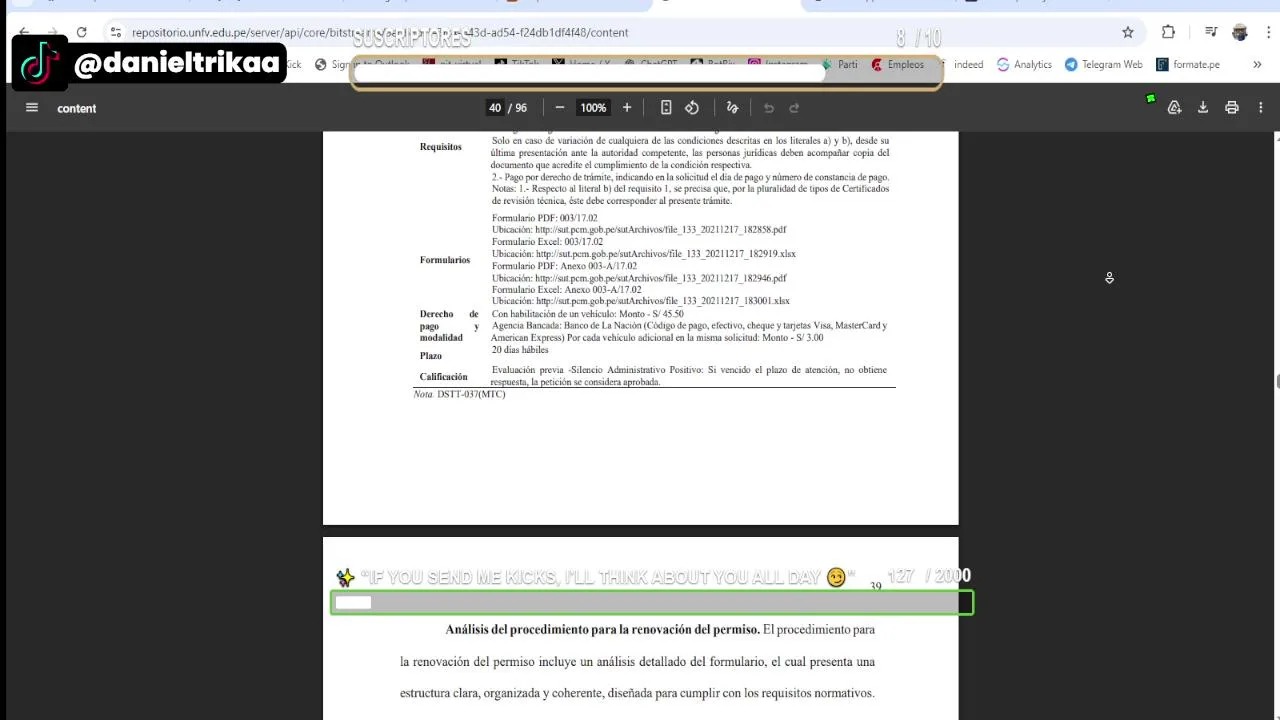Viewport: 1280px width, 720px height.
Task: Click the 'Formularios' row label in the table
Action: 445,260
